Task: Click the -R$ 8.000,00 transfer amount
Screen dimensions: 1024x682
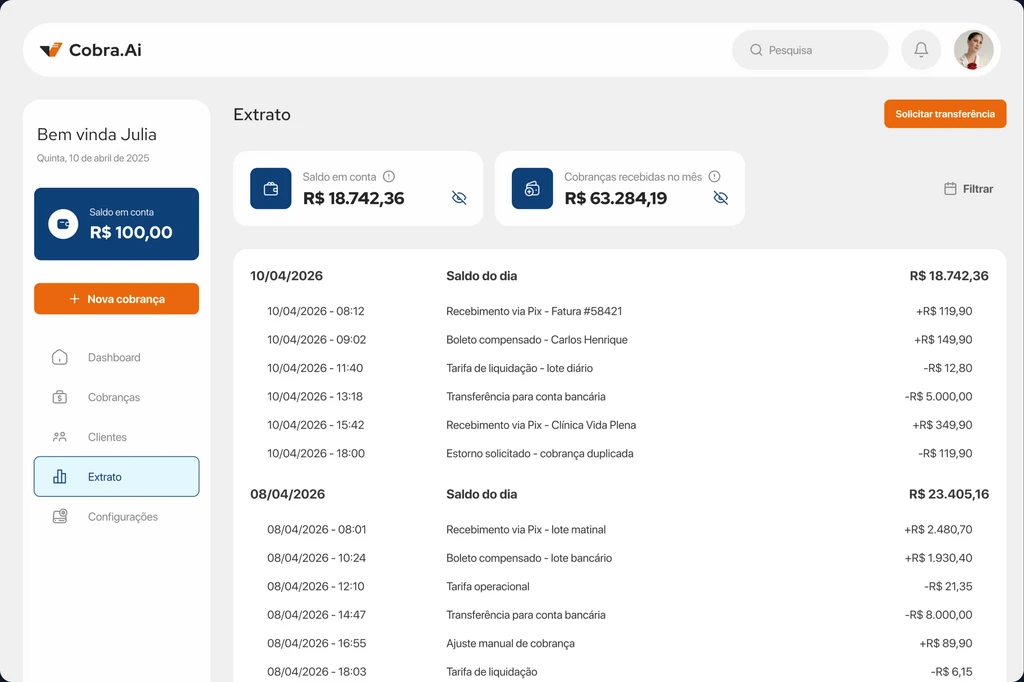Action: tap(938, 615)
